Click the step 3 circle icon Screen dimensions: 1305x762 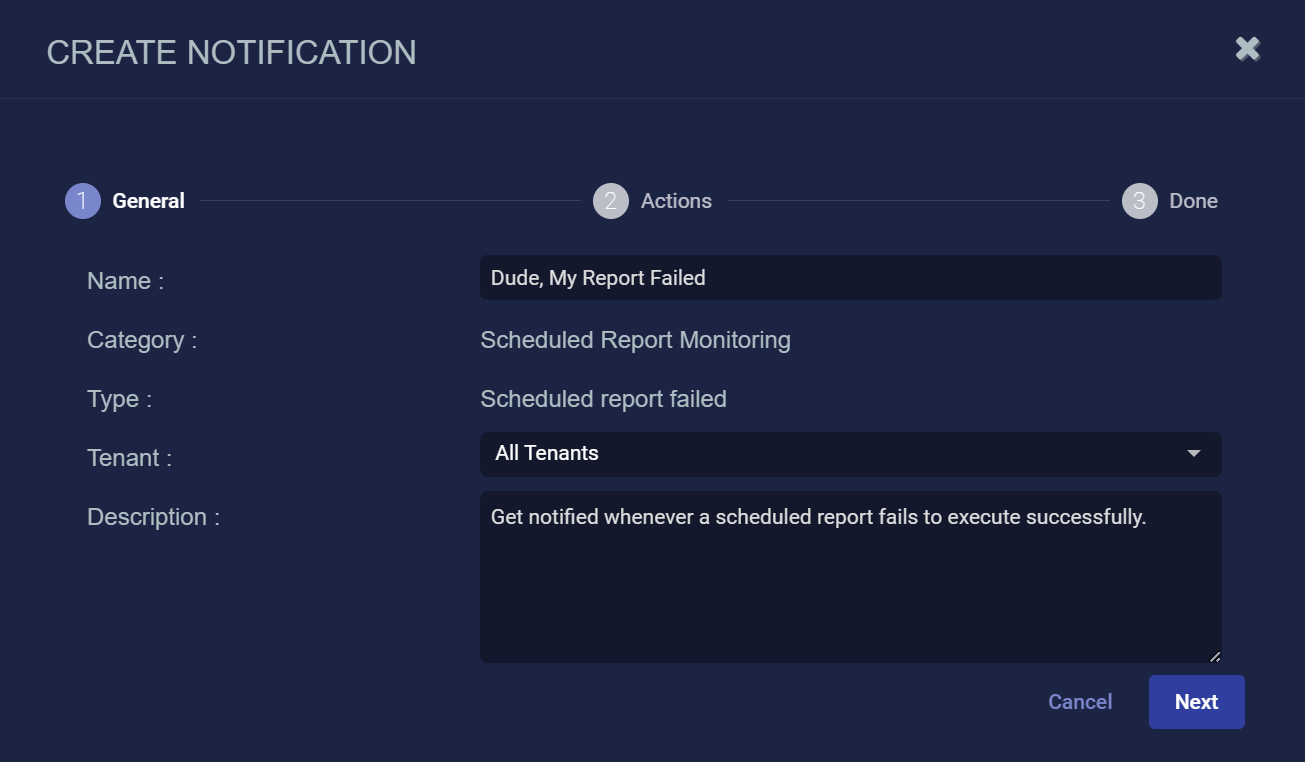pyautogui.click(x=1139, y=201)
